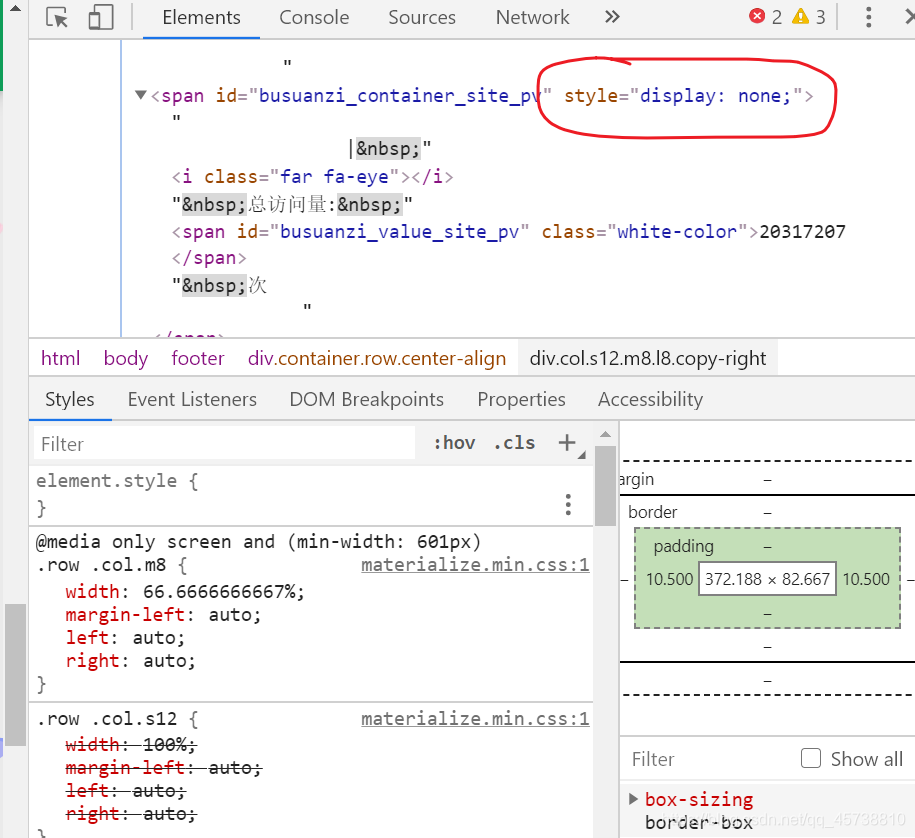Open the DOM Breakpoints tab
915x838 pixels.
(x=366, y=400)
